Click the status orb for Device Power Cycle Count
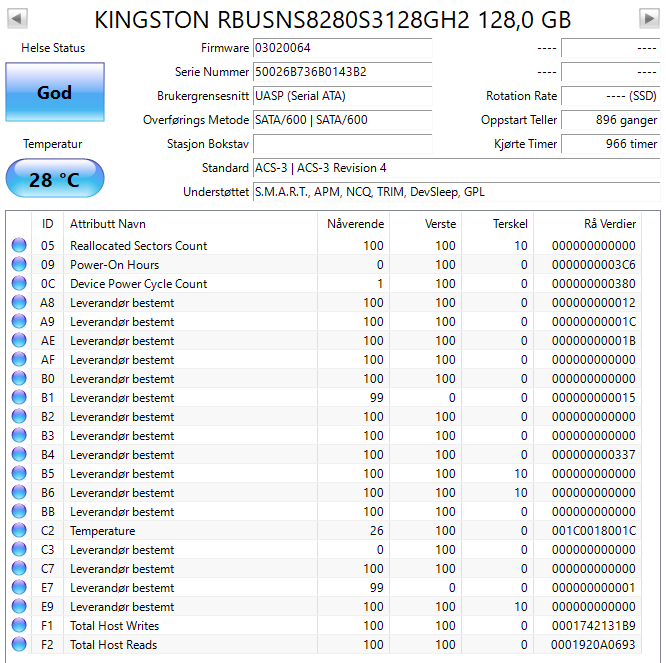This screenshot has width=666, height=663. click(x=19, y=284)
